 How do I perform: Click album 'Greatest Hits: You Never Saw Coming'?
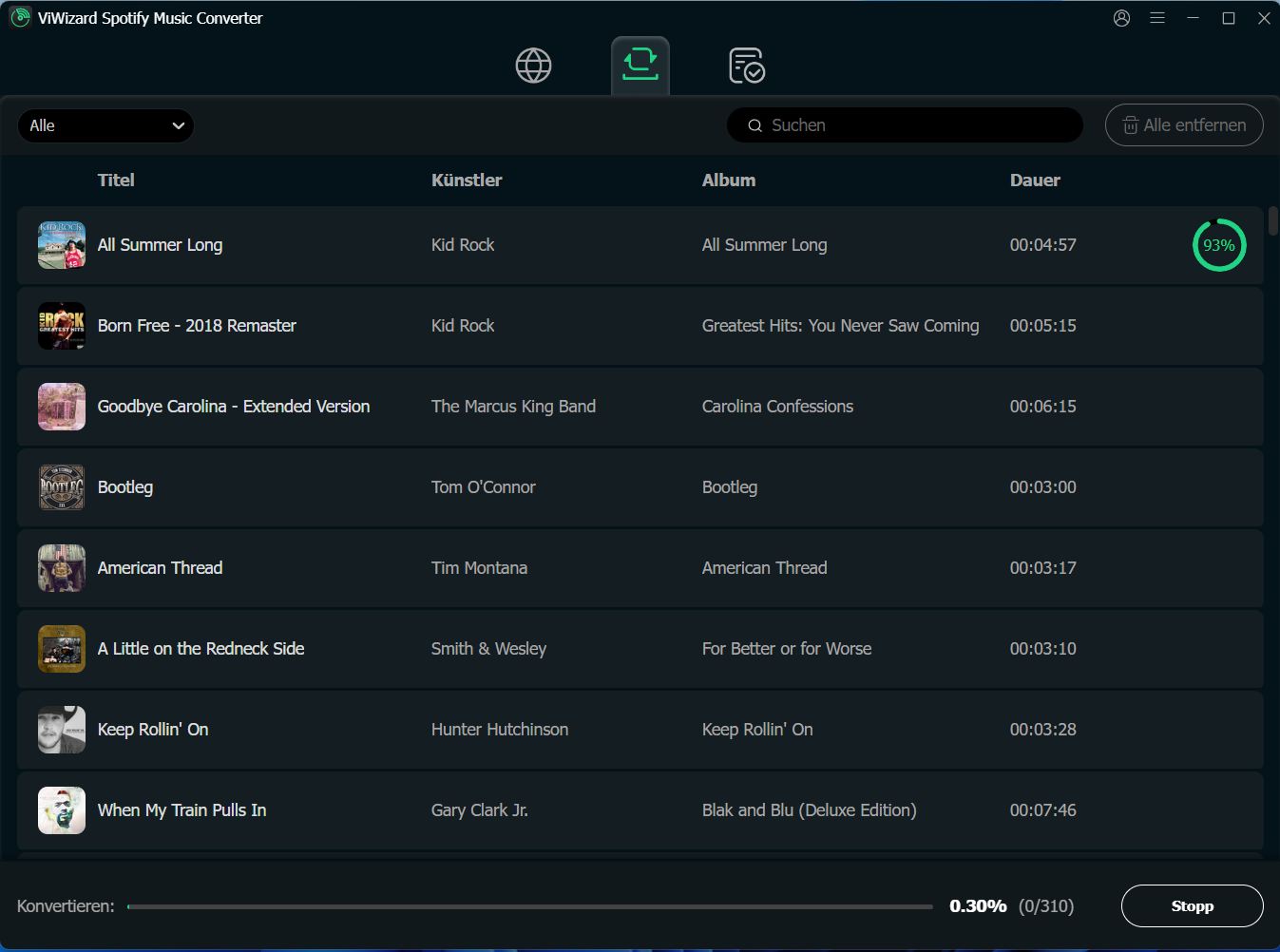(840, 326)
